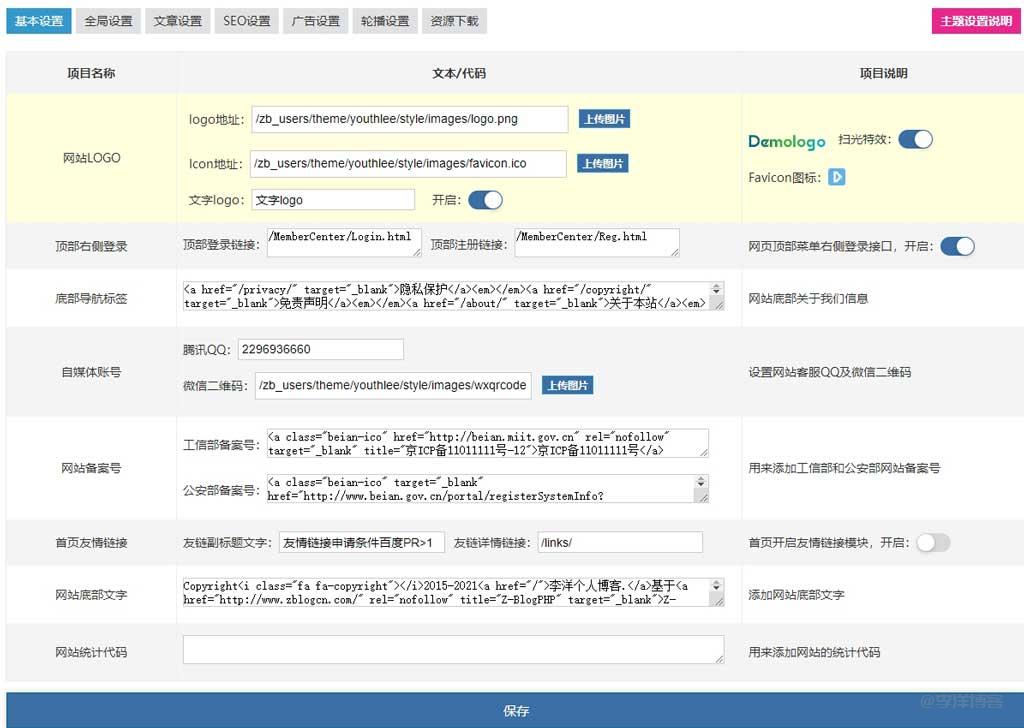This screenshot has width=1024, height=728.
Task: Toggle the 扫光特效 switch
Action: click(x=915, y=139)
